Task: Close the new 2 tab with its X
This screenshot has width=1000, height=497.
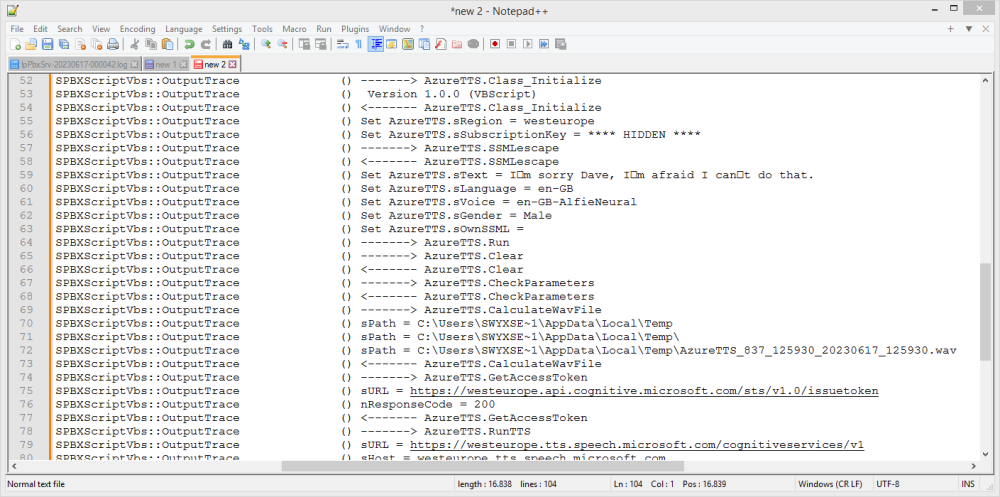Action: pyautogui.click(x=233, y=64)
